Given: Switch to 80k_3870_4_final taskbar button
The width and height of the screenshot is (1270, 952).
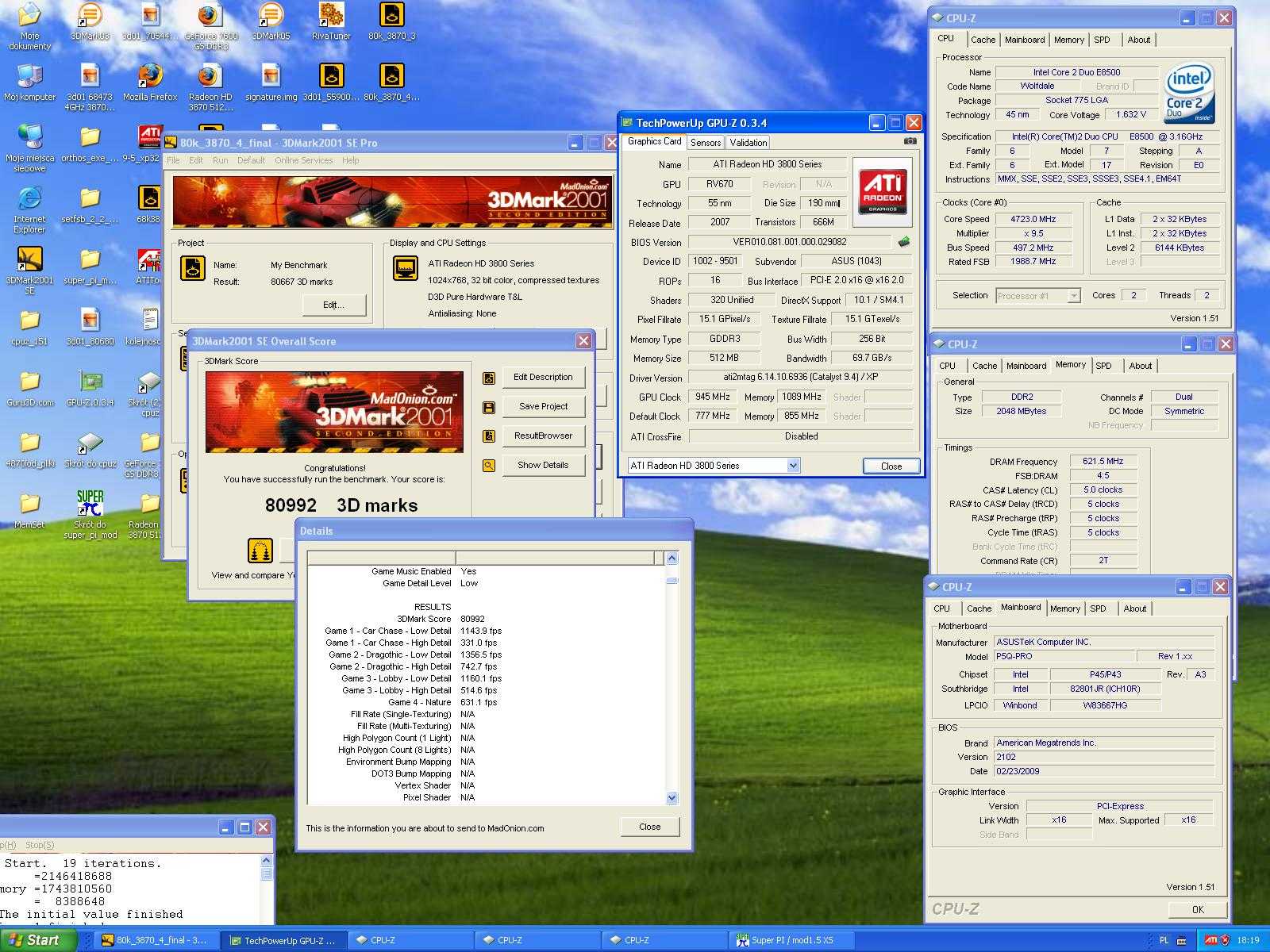Looking at the screenshot, I should tap(156, 941).
